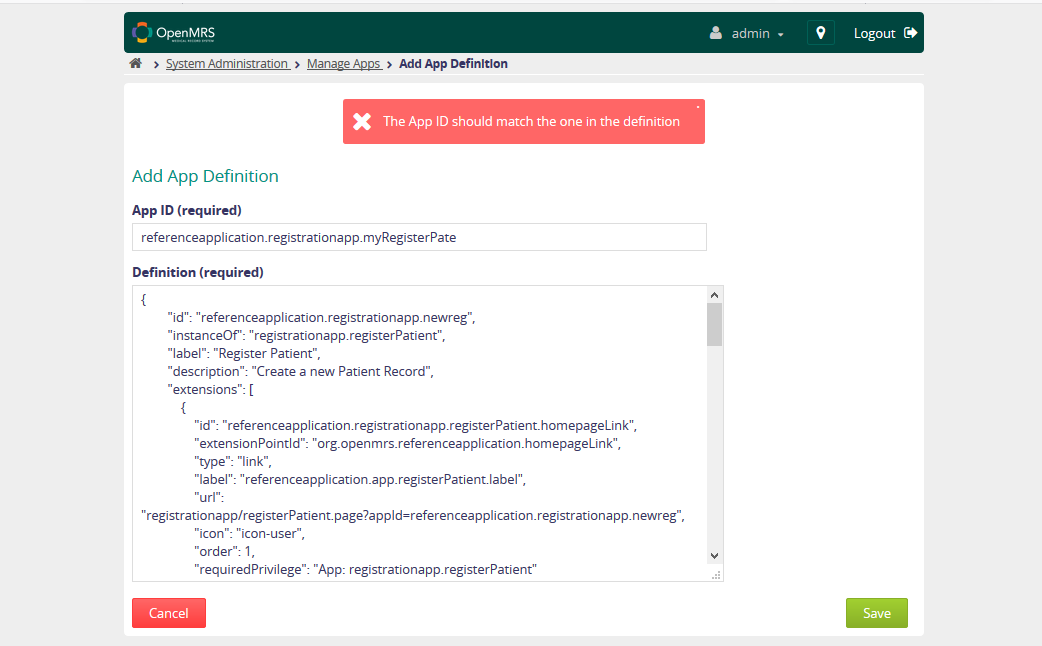Click the "instanceOf" line in definition
Viewport: 1042px width, 646px height.
(306, 336)
